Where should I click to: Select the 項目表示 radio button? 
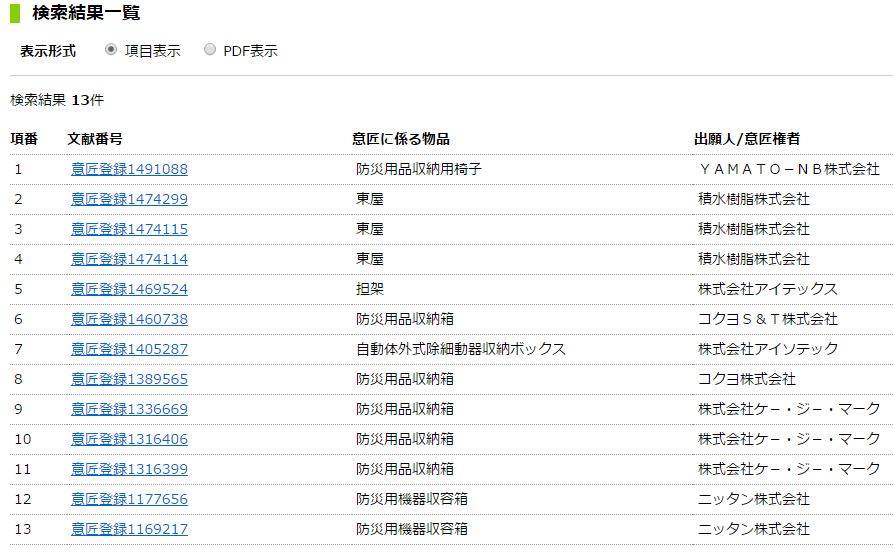111,50
